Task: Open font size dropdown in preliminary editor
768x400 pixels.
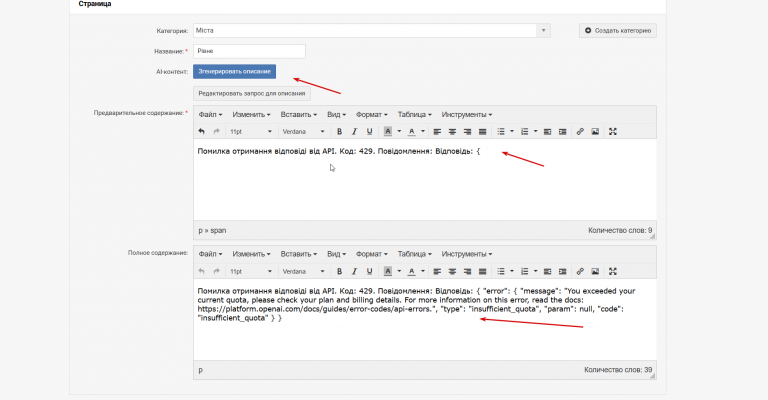Action: pos(251,132)
